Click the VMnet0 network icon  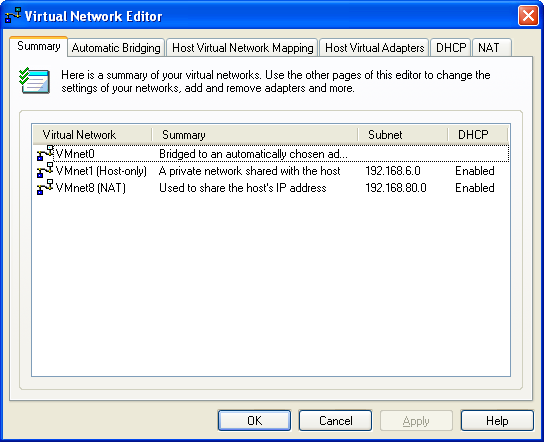[x=45, y=153]
